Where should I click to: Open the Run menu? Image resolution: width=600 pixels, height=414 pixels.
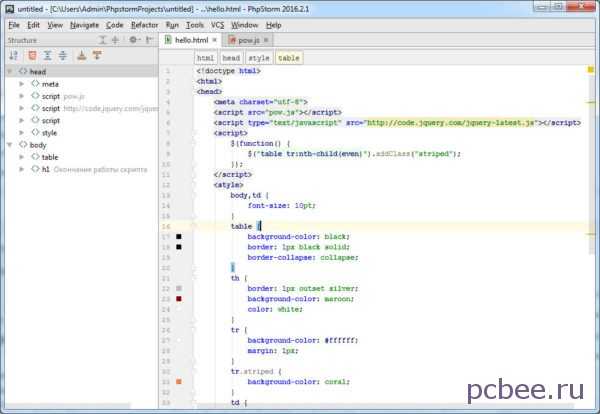(x=172, y=25)
